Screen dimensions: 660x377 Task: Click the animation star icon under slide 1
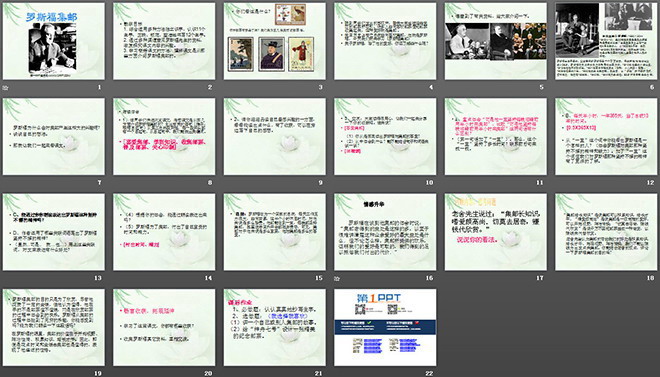point(5,88)
